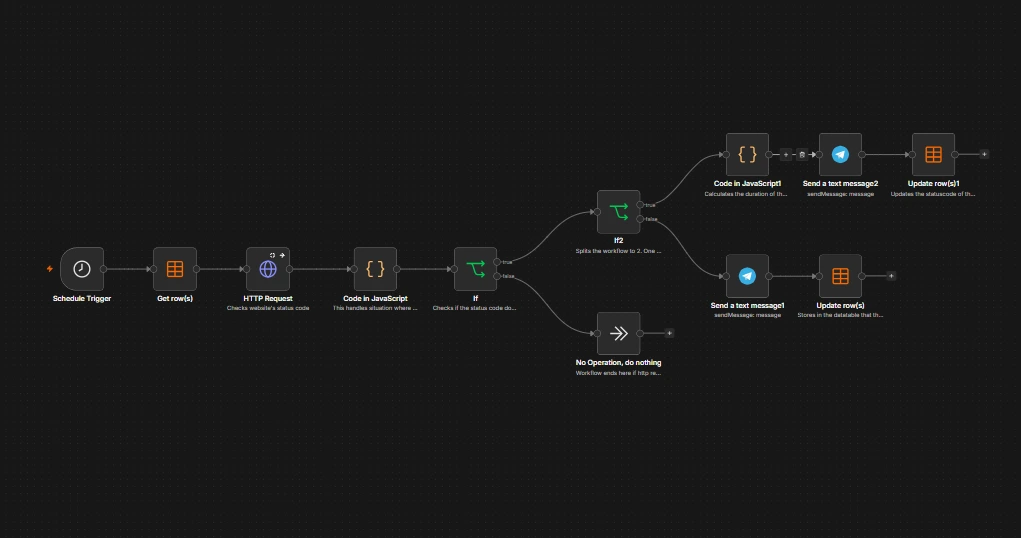Delete connection between Code in JavaScript1 and message2

click(x=802, y=154)
